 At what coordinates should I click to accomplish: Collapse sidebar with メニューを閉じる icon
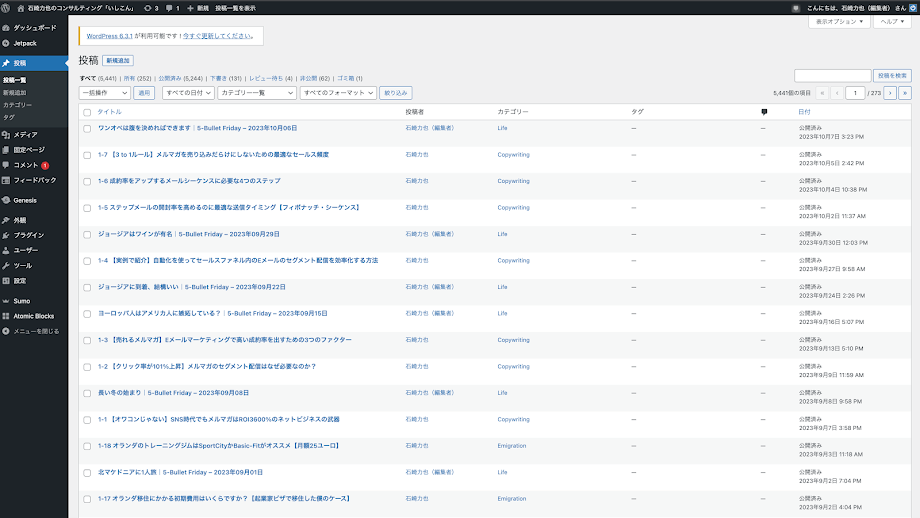point(6,331)
